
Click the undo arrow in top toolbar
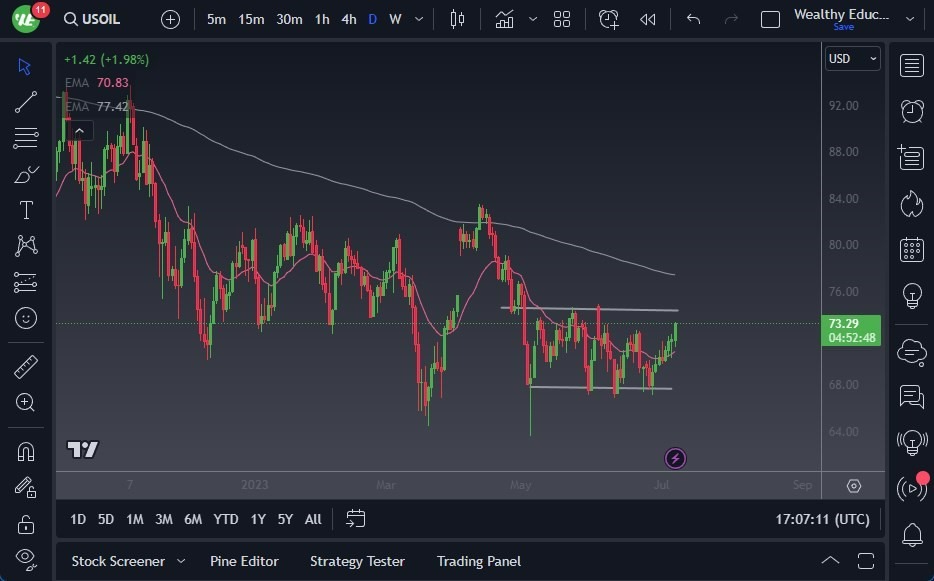pos(693,19)
